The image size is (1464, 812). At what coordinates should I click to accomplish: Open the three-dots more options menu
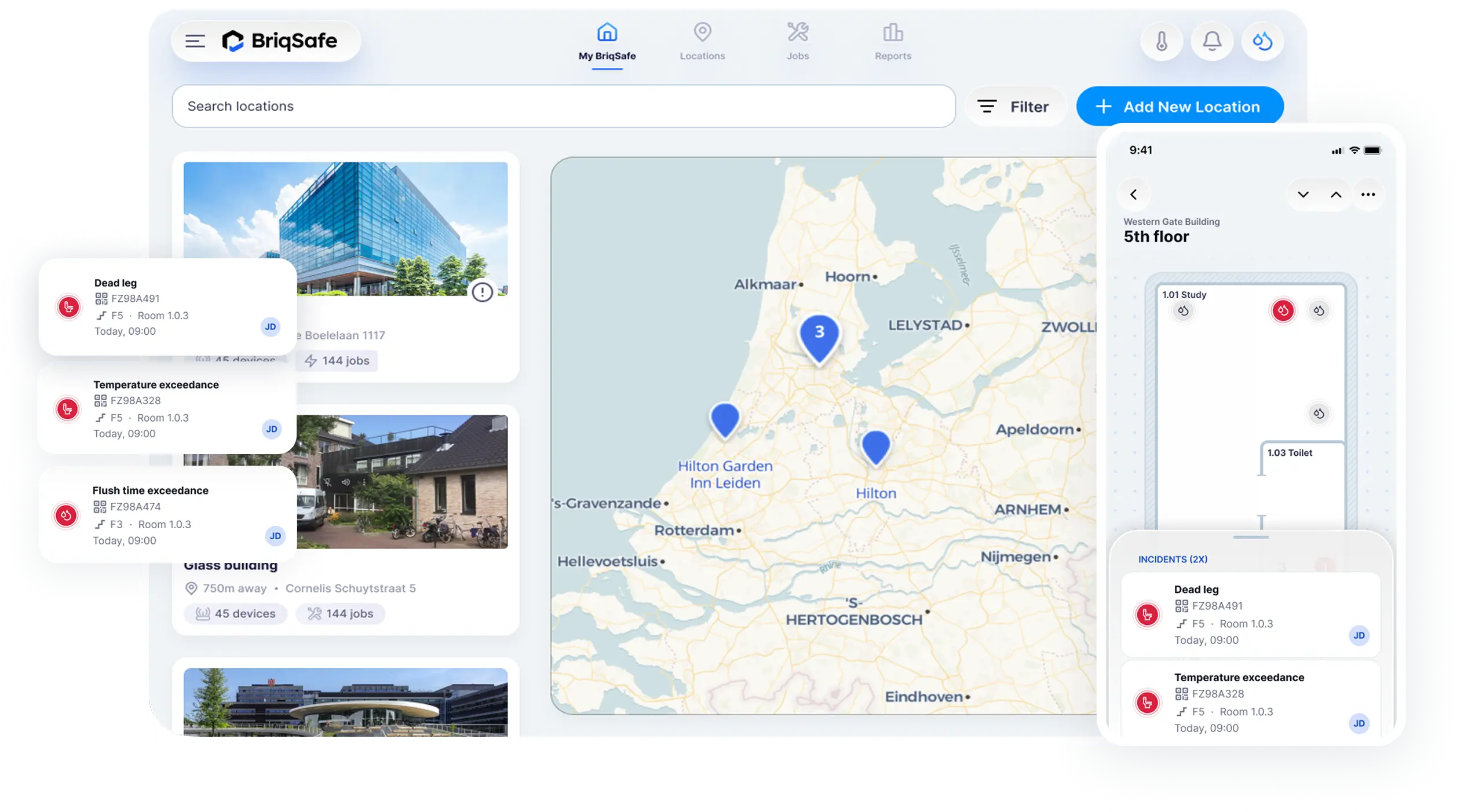pyautogui.click(x=1368, y=195)
